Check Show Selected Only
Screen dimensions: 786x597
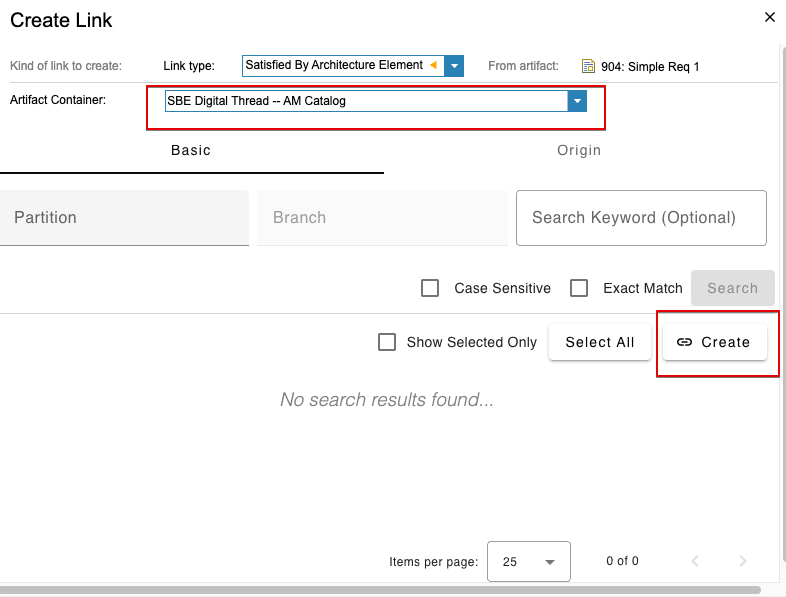387,342
